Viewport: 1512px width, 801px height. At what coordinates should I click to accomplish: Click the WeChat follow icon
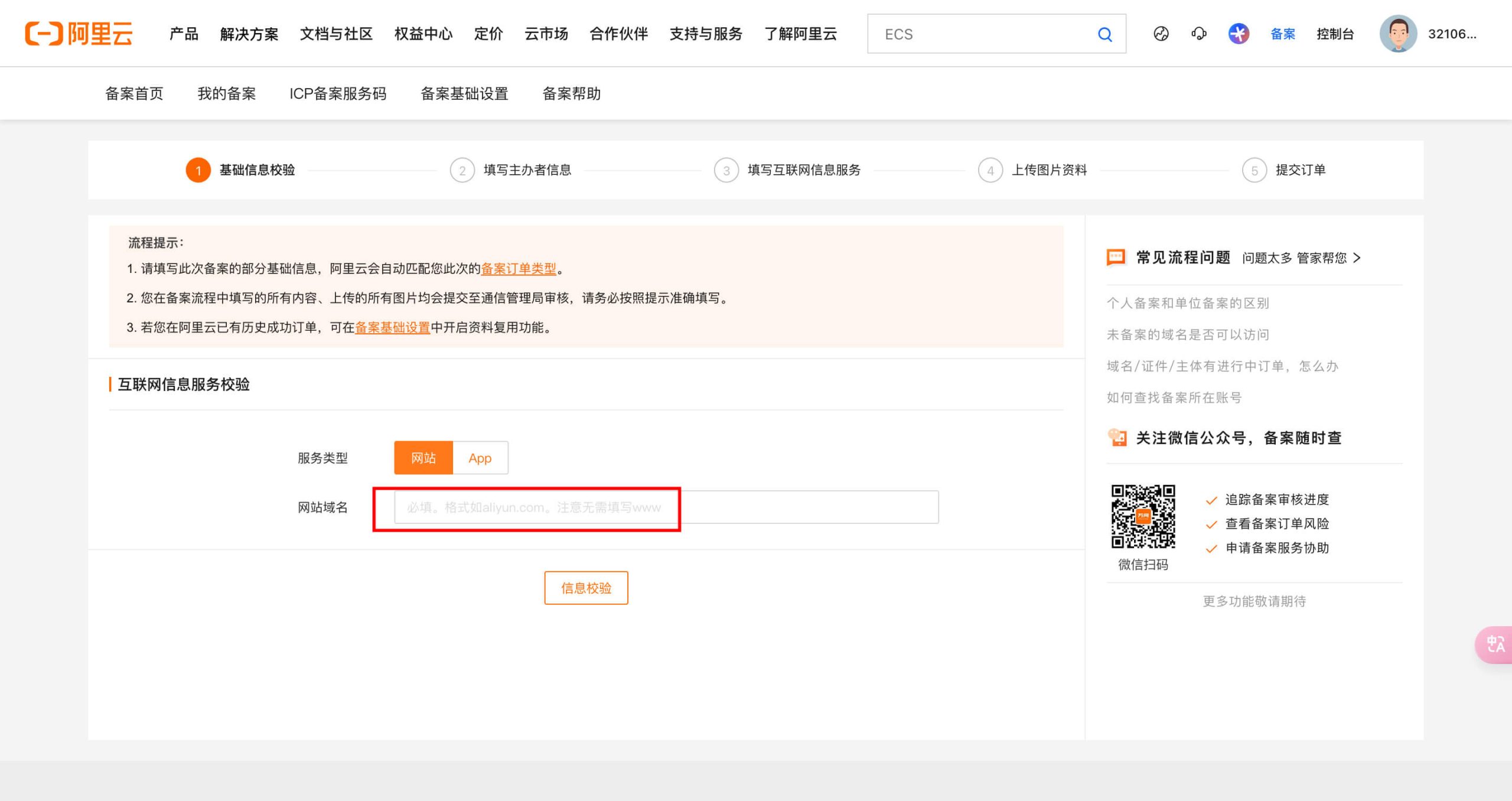1116,438
